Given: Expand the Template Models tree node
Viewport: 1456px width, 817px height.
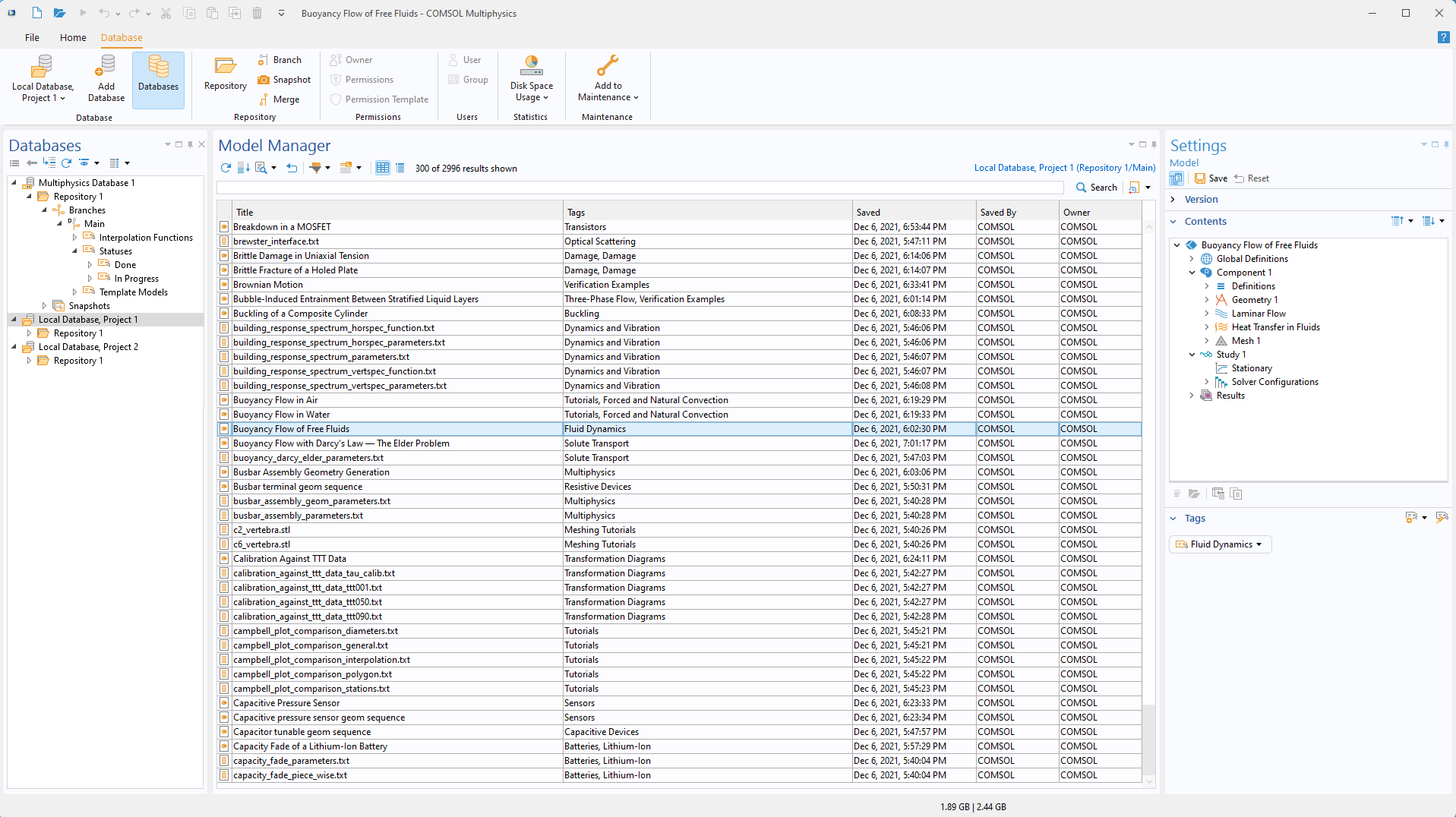Looking at the screenshot, I should (x=74, y=292).
